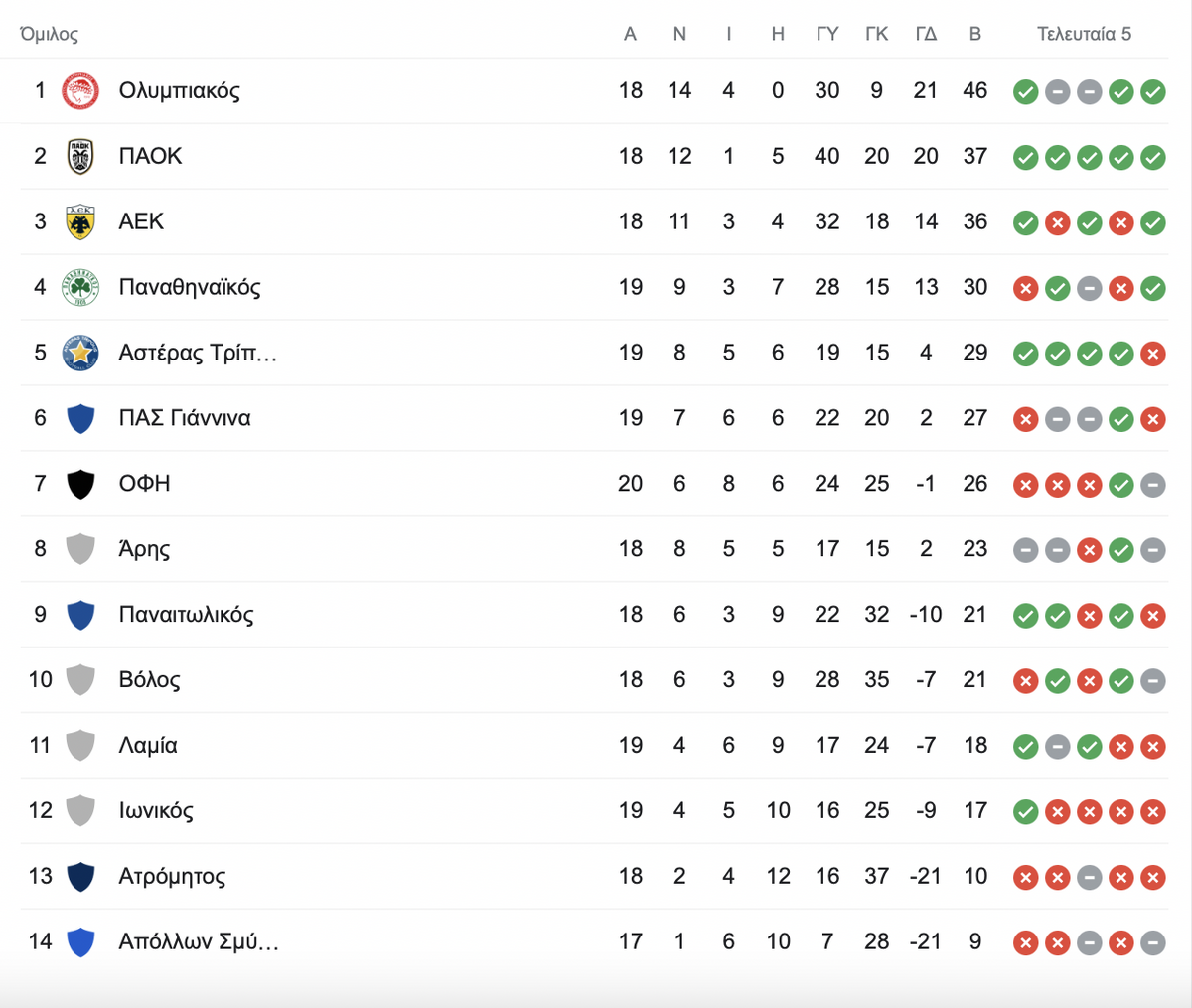Click Ολυμπιακός points value 46
The width and height of the screenshot is (1192, 1008).
pyautogui.click(x=975, y=91)
